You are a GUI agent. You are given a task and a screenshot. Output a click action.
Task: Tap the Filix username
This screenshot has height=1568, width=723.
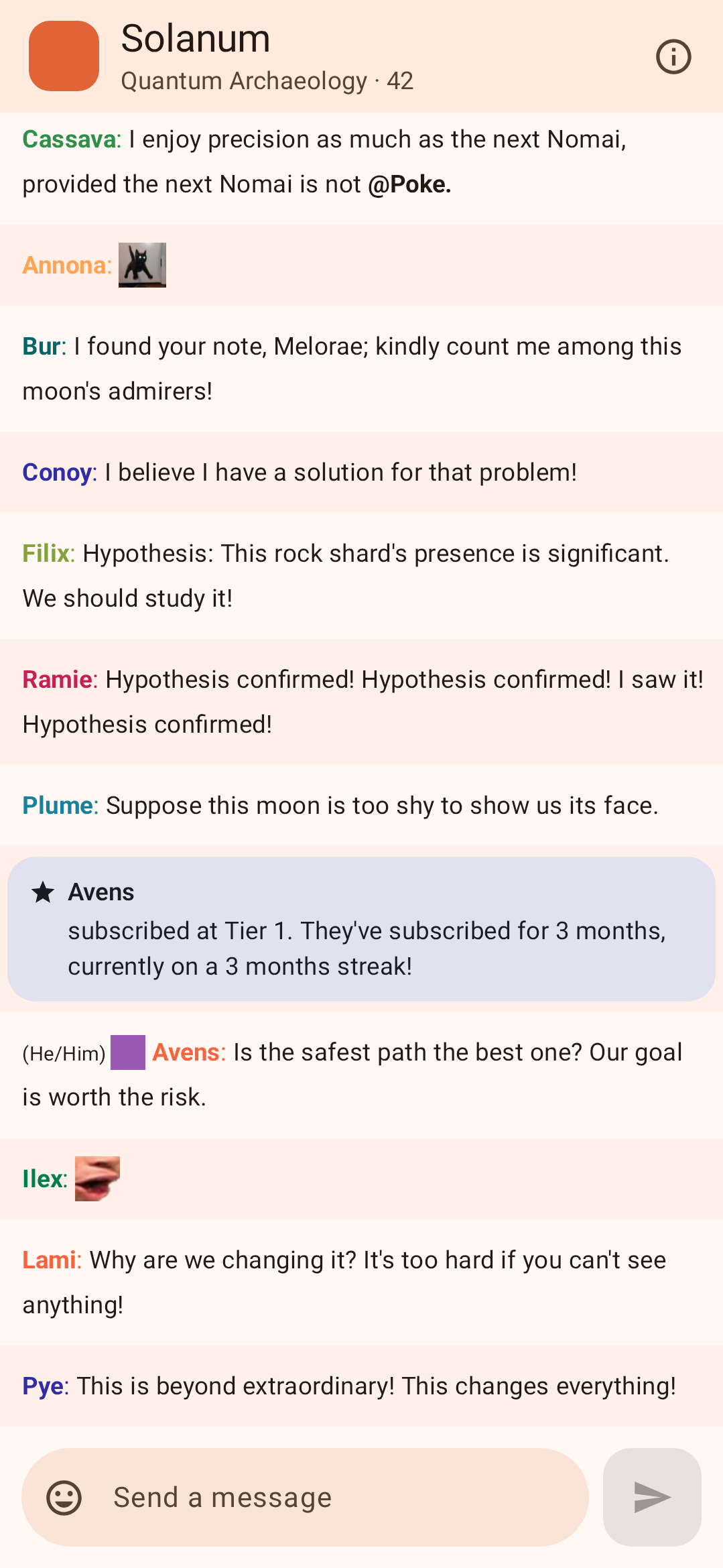coord(48,554)
